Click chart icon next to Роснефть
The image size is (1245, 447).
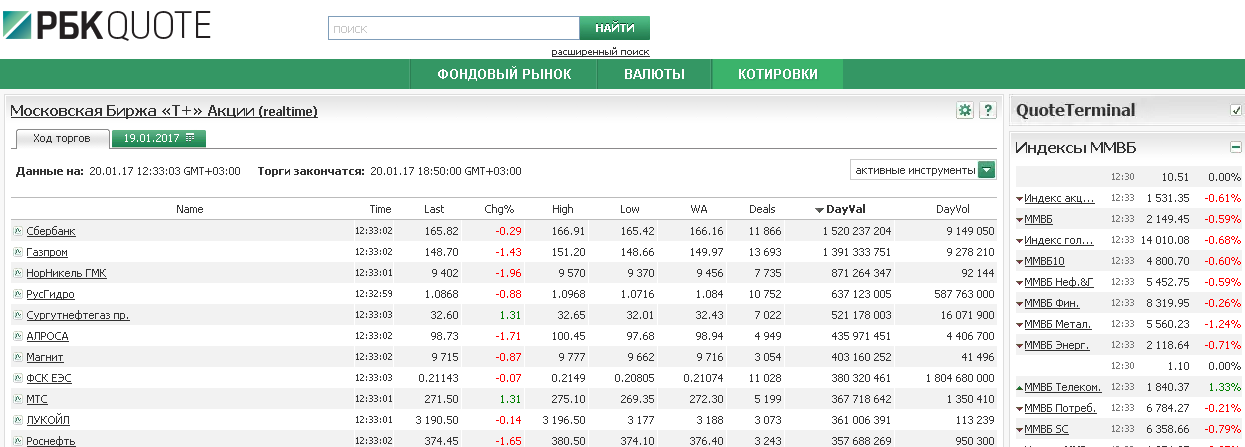coord(17,441)
